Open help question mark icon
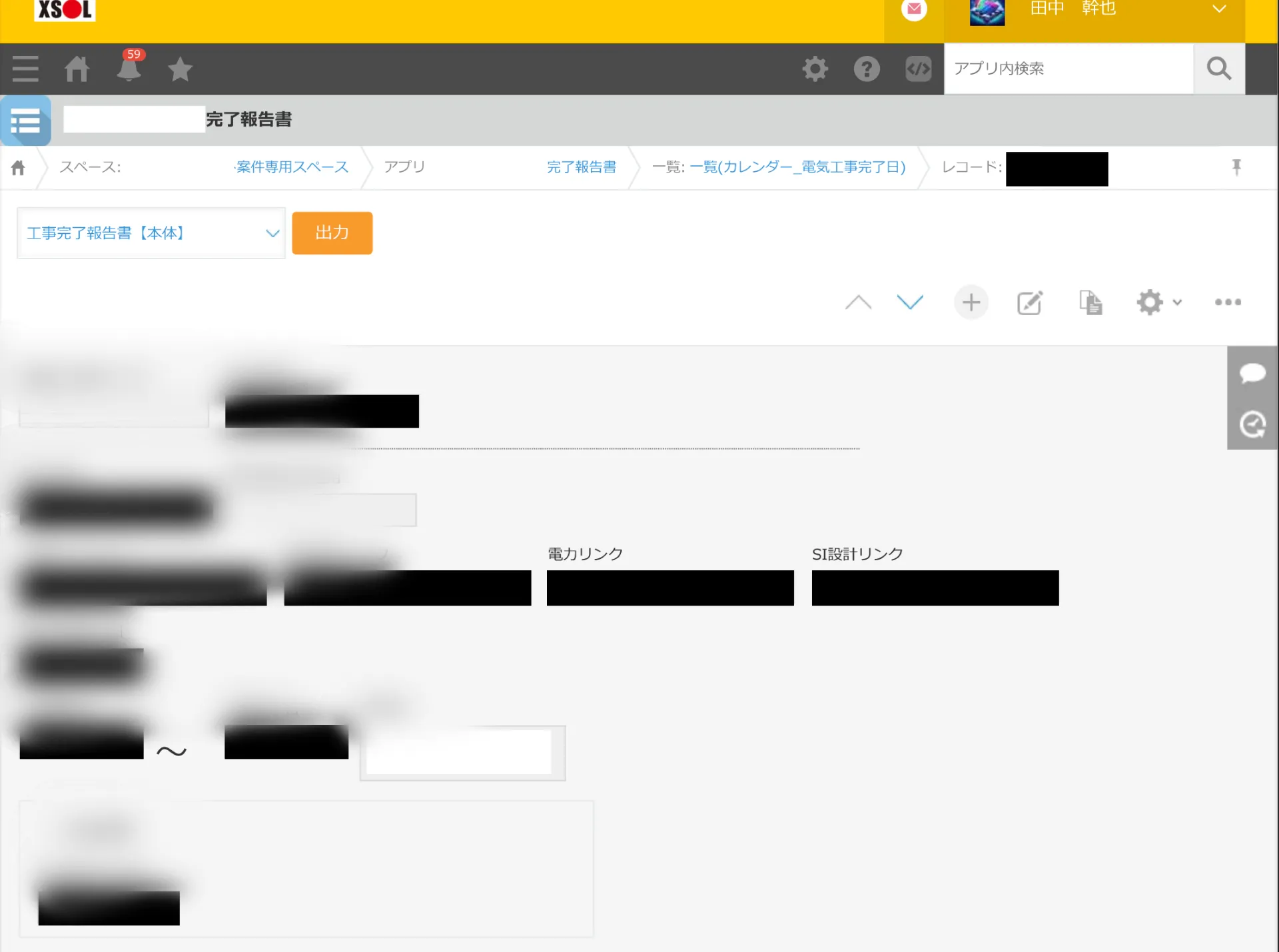1279x952 pixels. (x=867, y=69)
